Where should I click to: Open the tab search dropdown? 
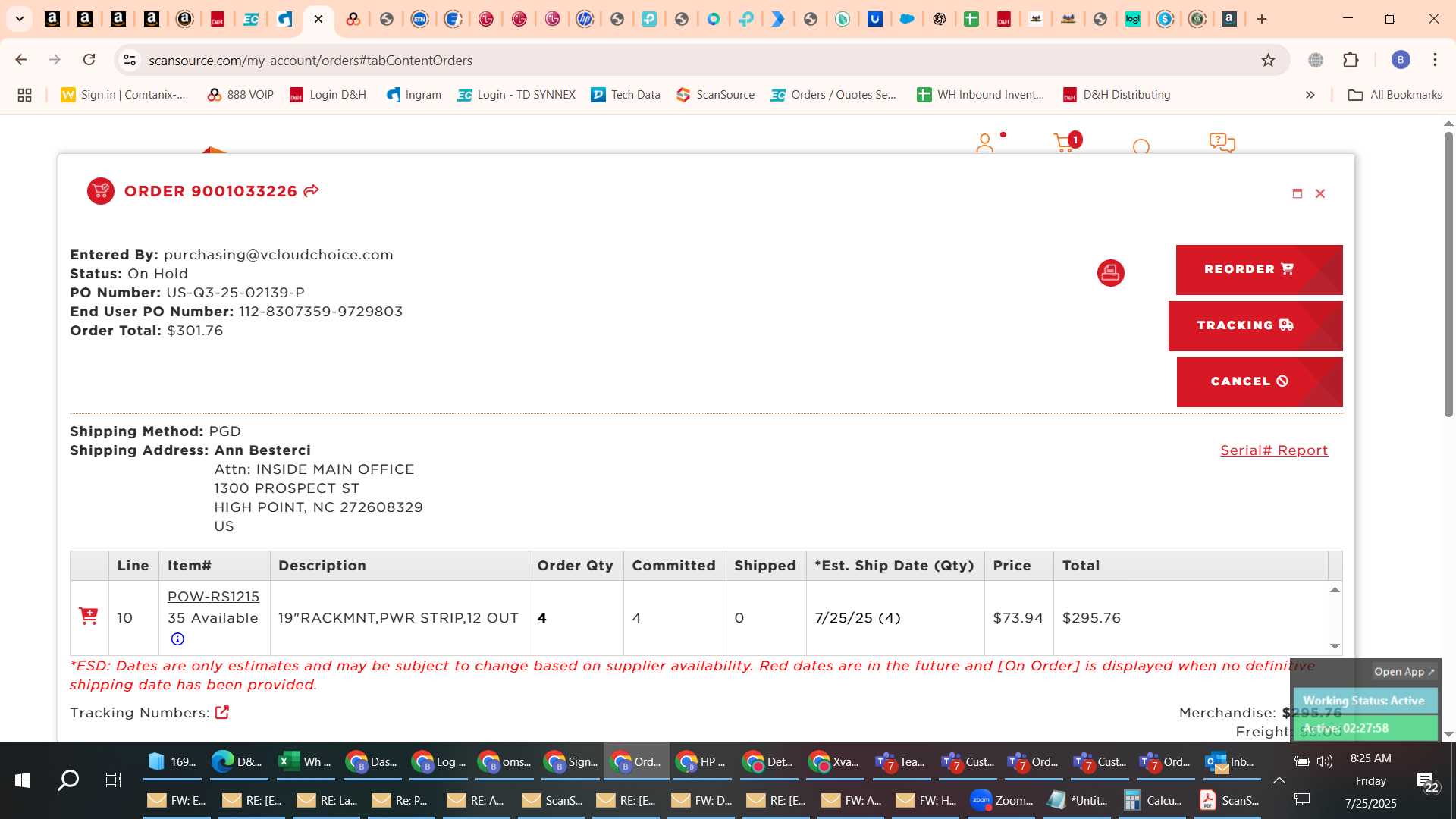pyautogui.click(x=19, y=19)
